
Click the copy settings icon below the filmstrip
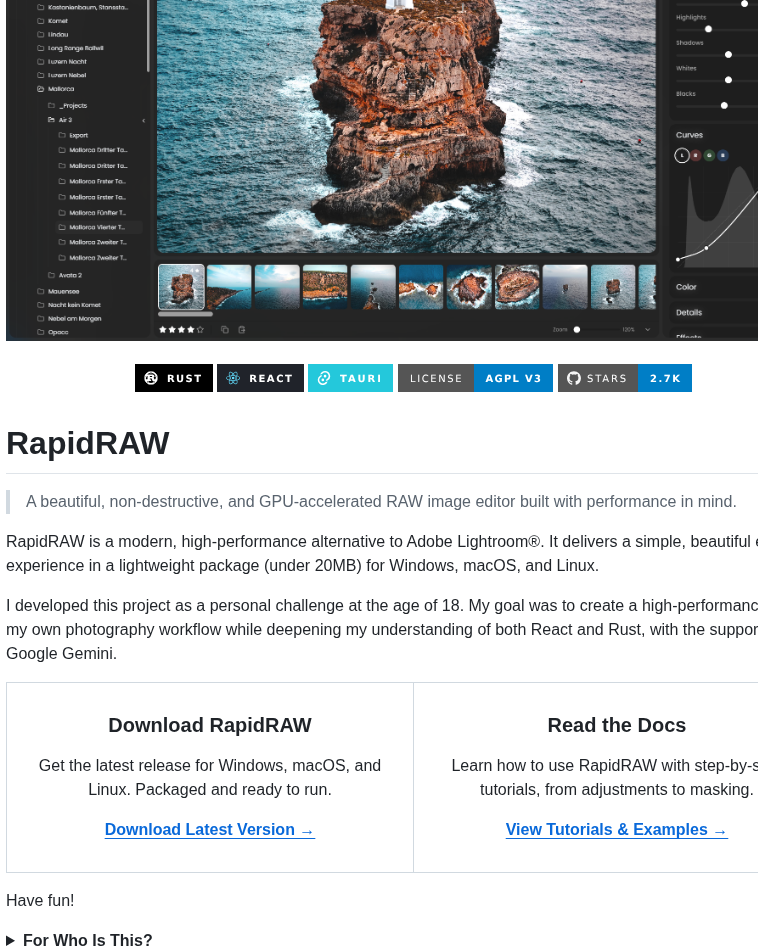coord(225,330)
